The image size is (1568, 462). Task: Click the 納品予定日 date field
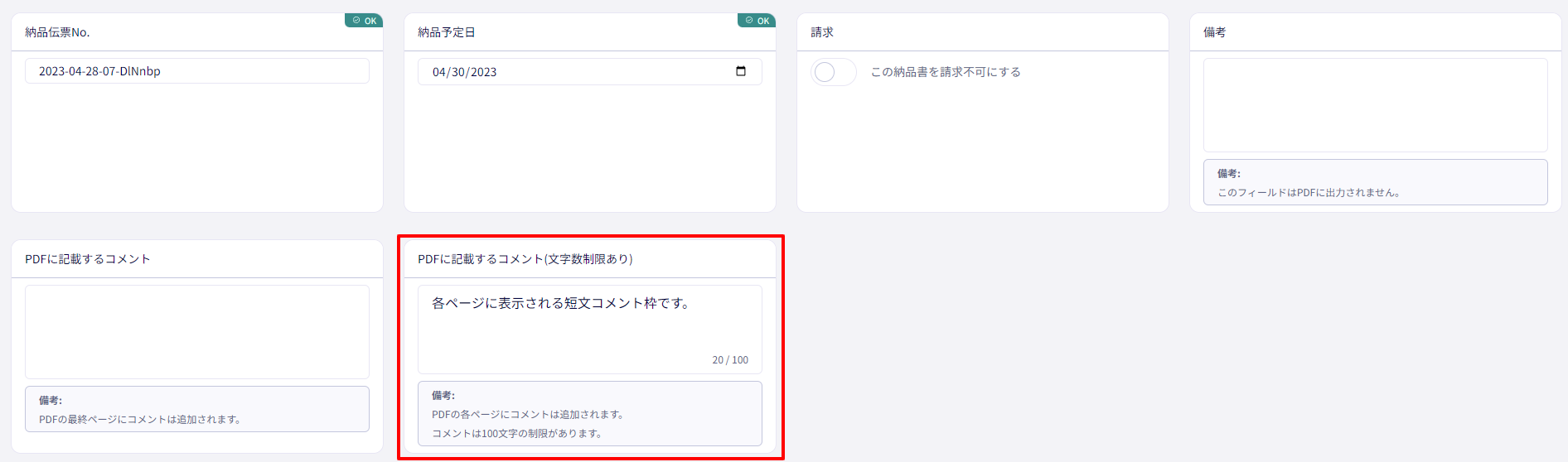point(590,71)
